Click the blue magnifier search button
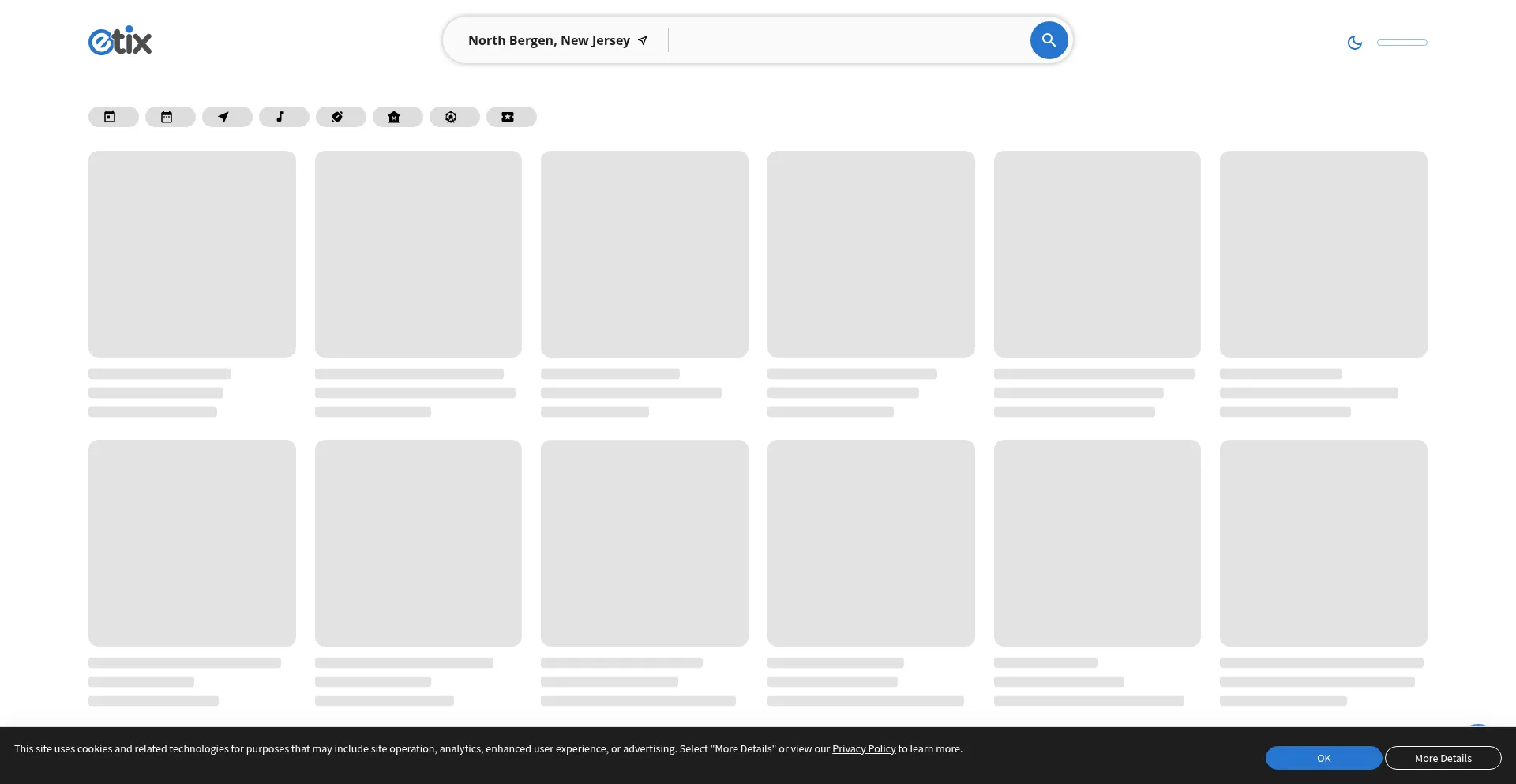1516x784 pixels. point(1049,40)
